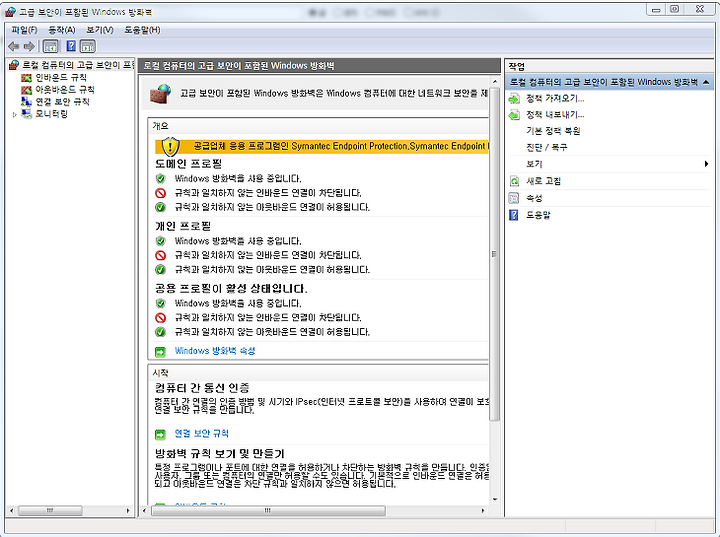Open the 보기 submenu arrow in actions
The width and height of the screenshot is (720, 537).
point(706,164)
